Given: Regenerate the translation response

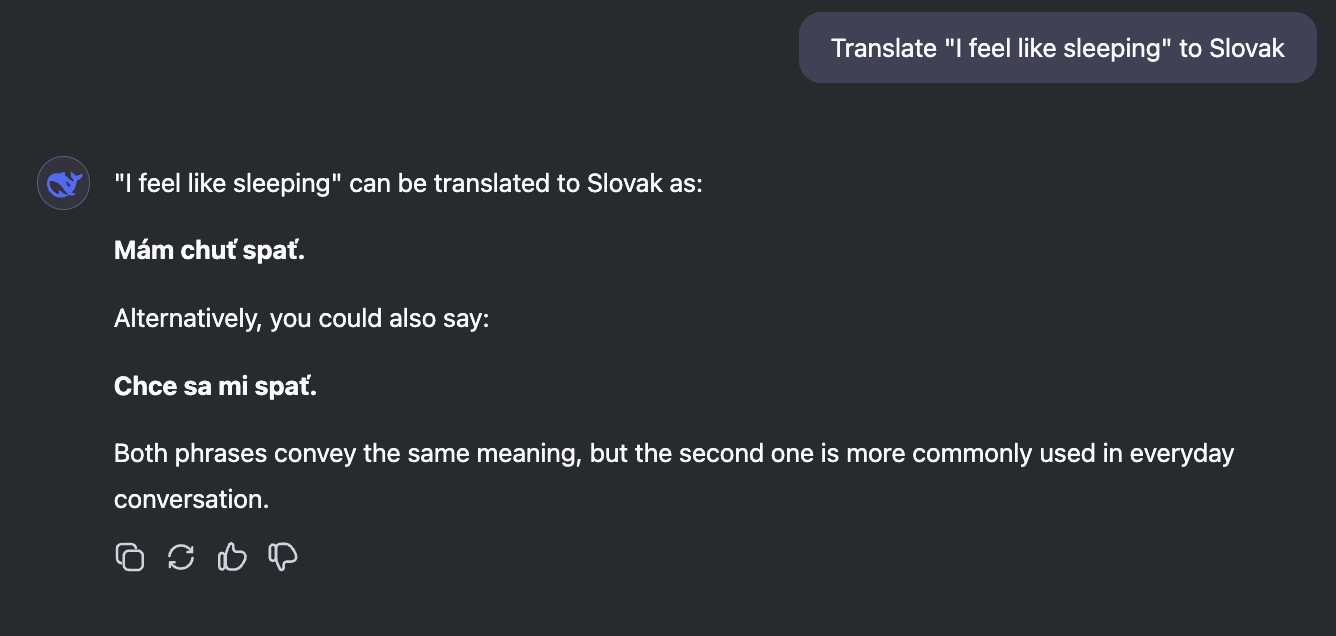Looking at the screenshot, I should click(x=181, y=557).
